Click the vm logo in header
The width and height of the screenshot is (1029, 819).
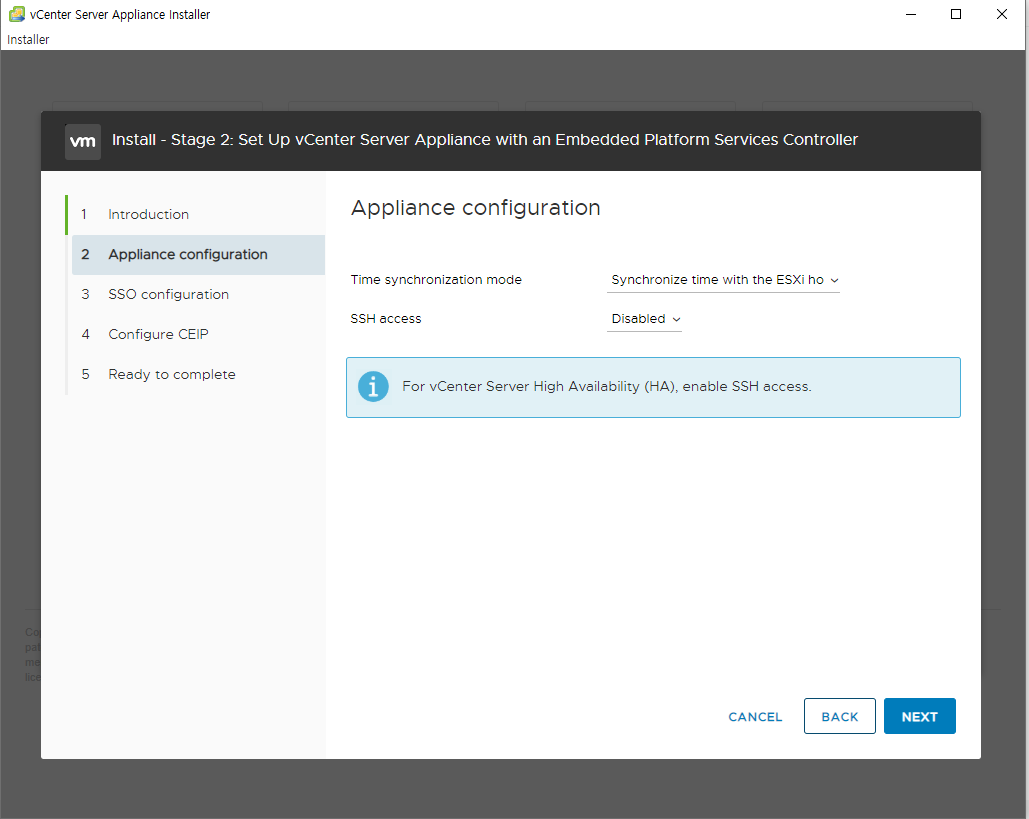pos(83,141)
